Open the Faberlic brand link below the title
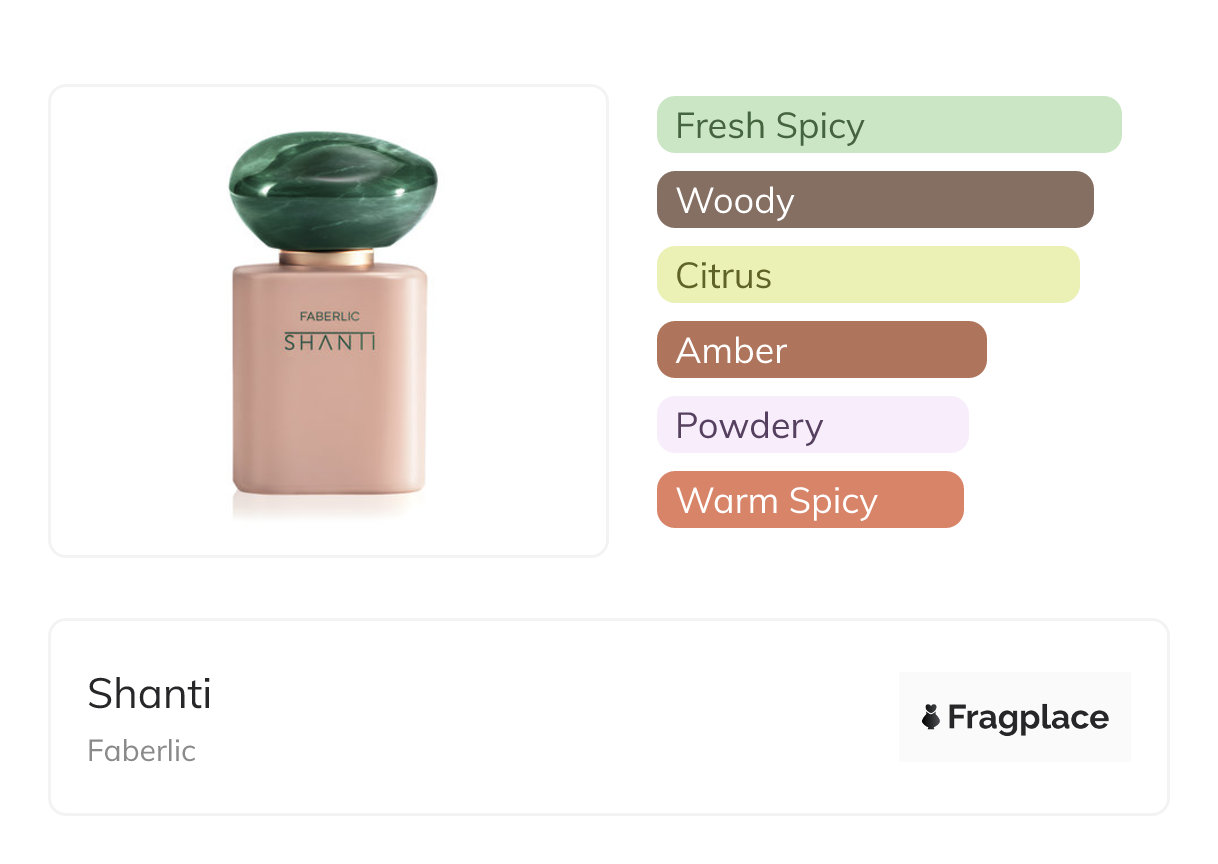 [142, 751]
